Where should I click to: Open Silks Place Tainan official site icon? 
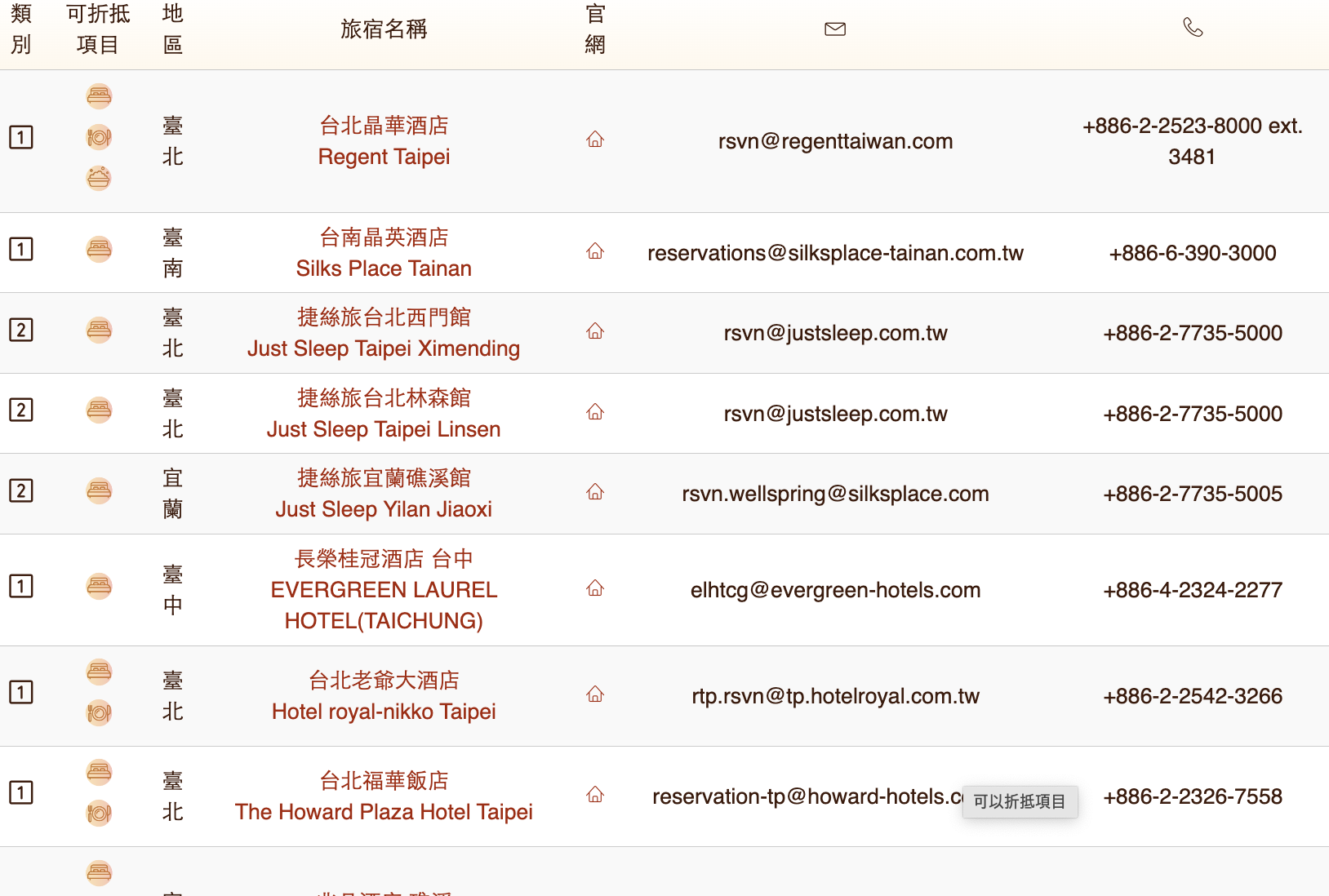(x=595, y=251)
